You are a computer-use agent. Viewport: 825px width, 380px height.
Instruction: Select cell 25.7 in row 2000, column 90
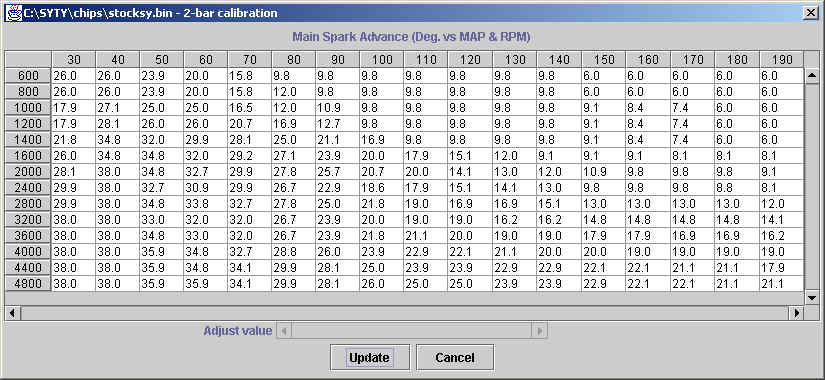coord(337,172)
